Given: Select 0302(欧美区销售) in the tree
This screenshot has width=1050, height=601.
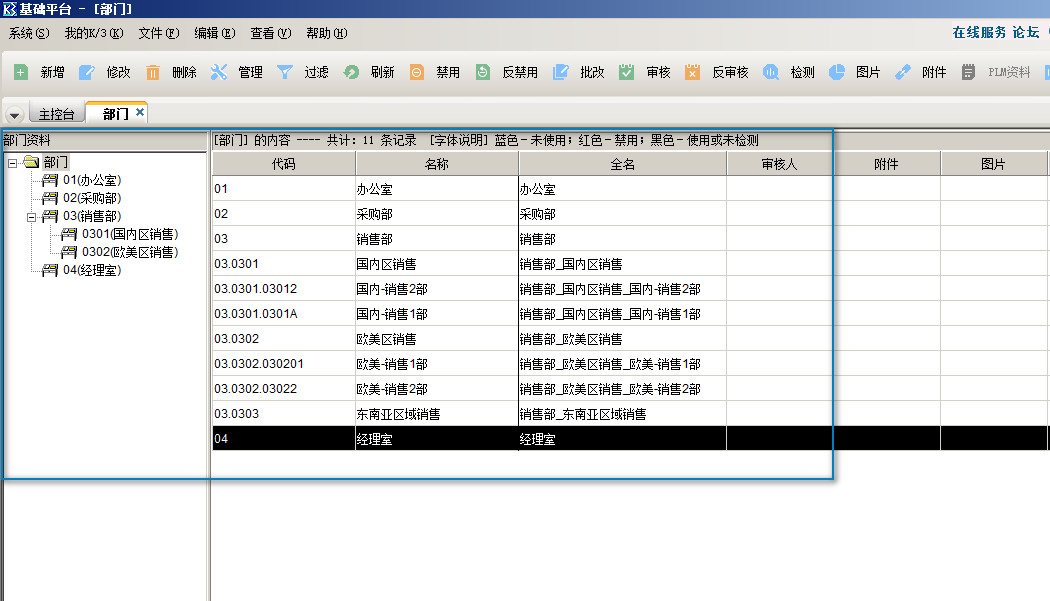Looking at the screenshot, I should pyautogui.click(x=129, y=252).
